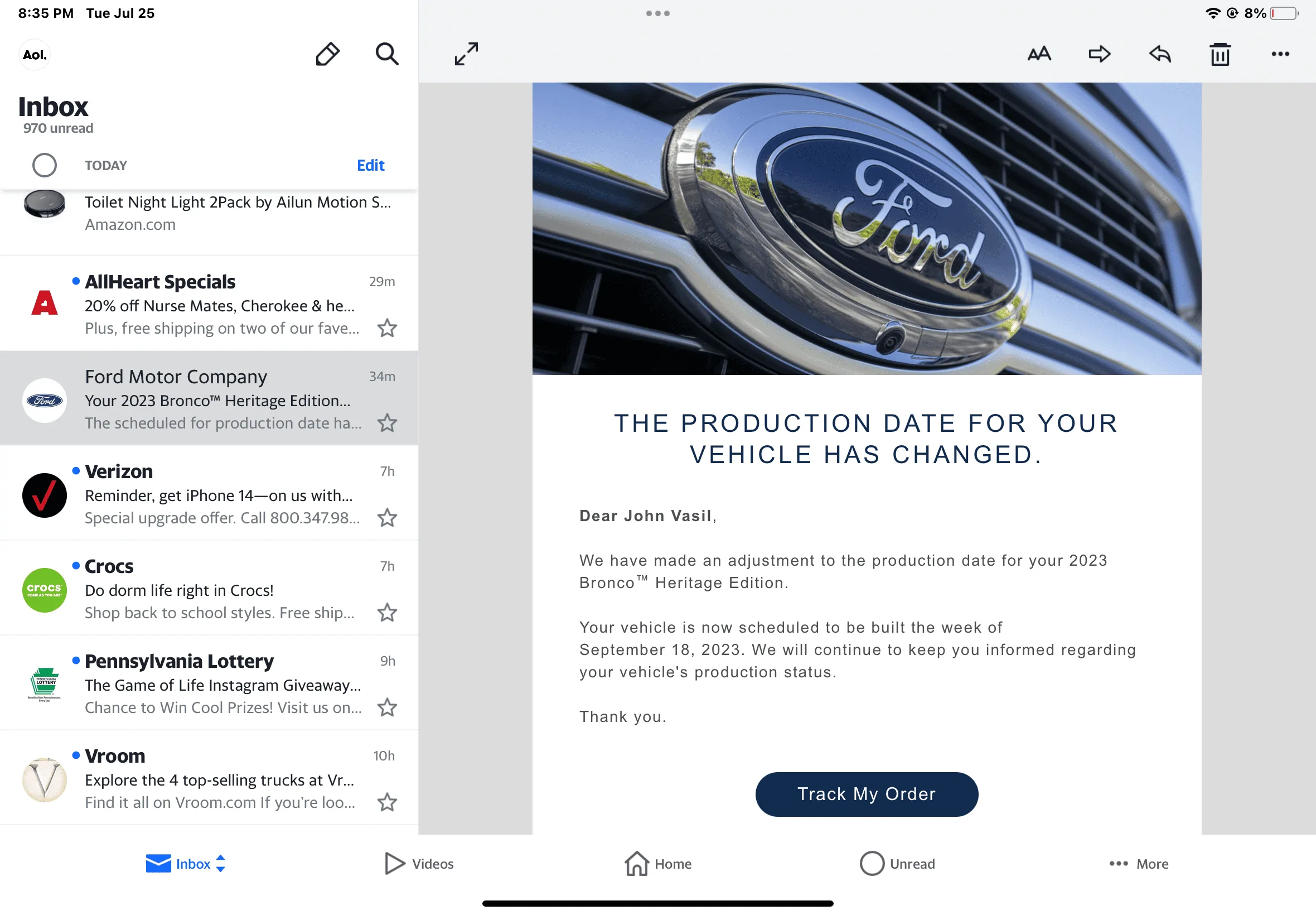
Task: Tap the Pennsylvania Lottery avatar
Action: pyautogui.click(x=45, y=685)
